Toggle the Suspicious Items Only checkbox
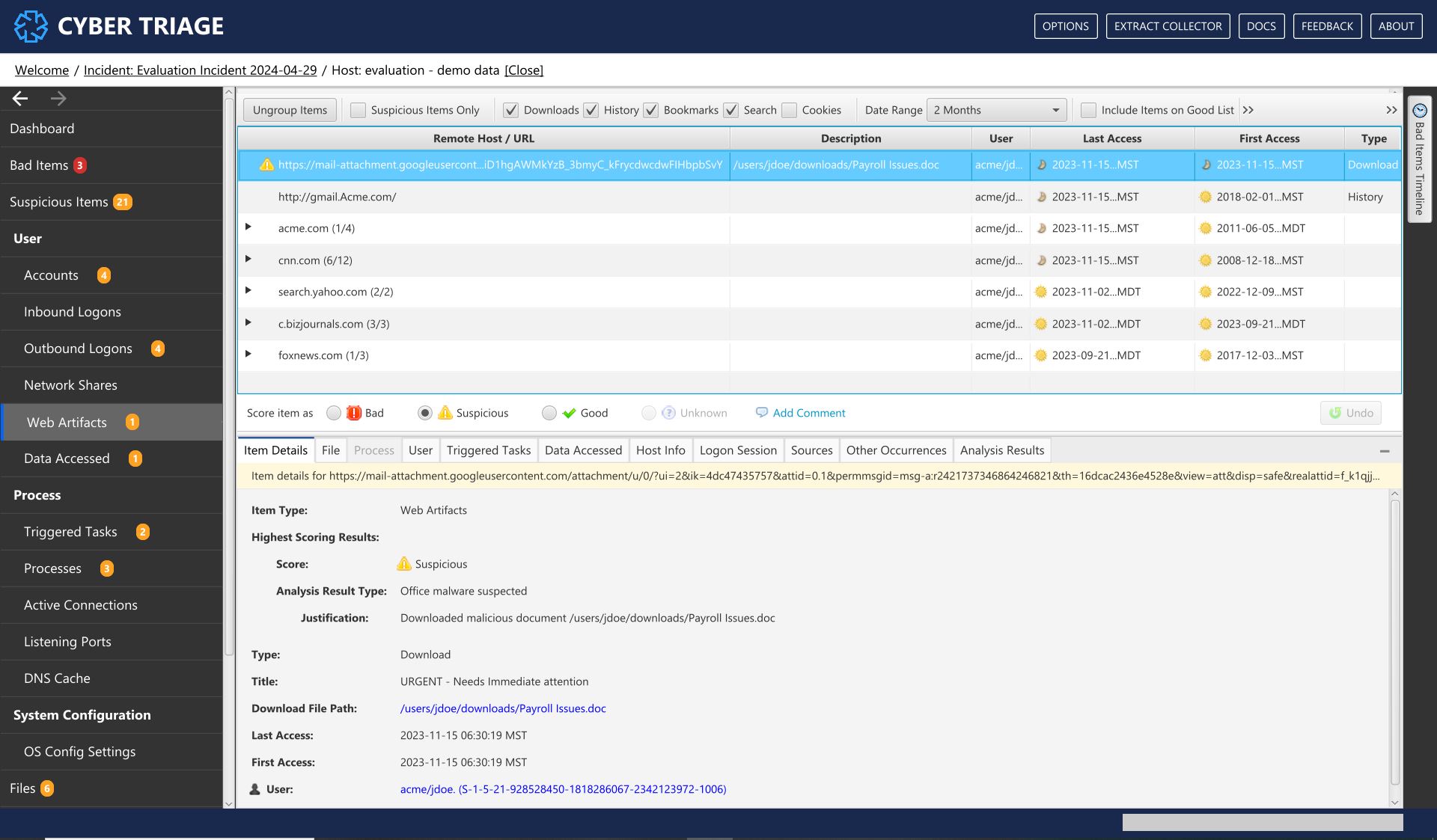1437x840 pixels. (x=359, y=109)
